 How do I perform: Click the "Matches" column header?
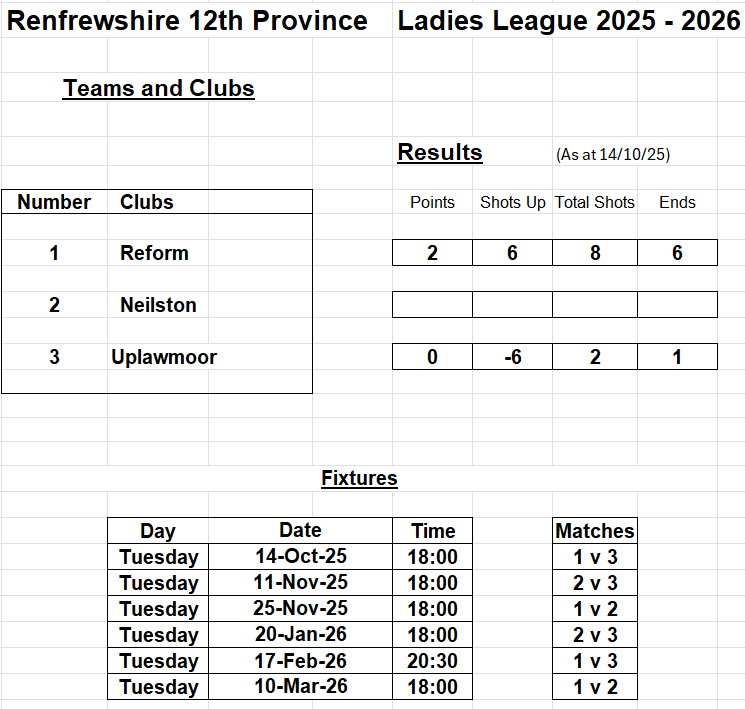coord(595,531)
